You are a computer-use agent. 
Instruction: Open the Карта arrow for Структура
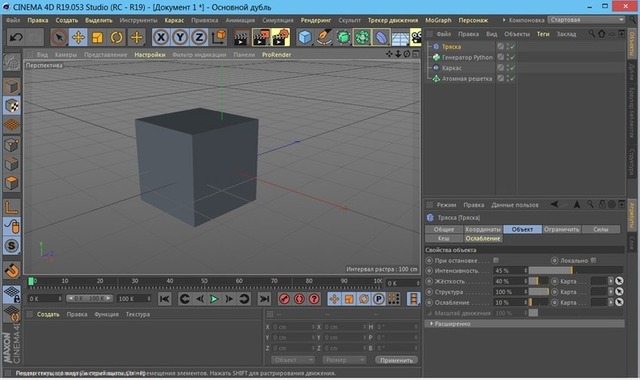611,292
